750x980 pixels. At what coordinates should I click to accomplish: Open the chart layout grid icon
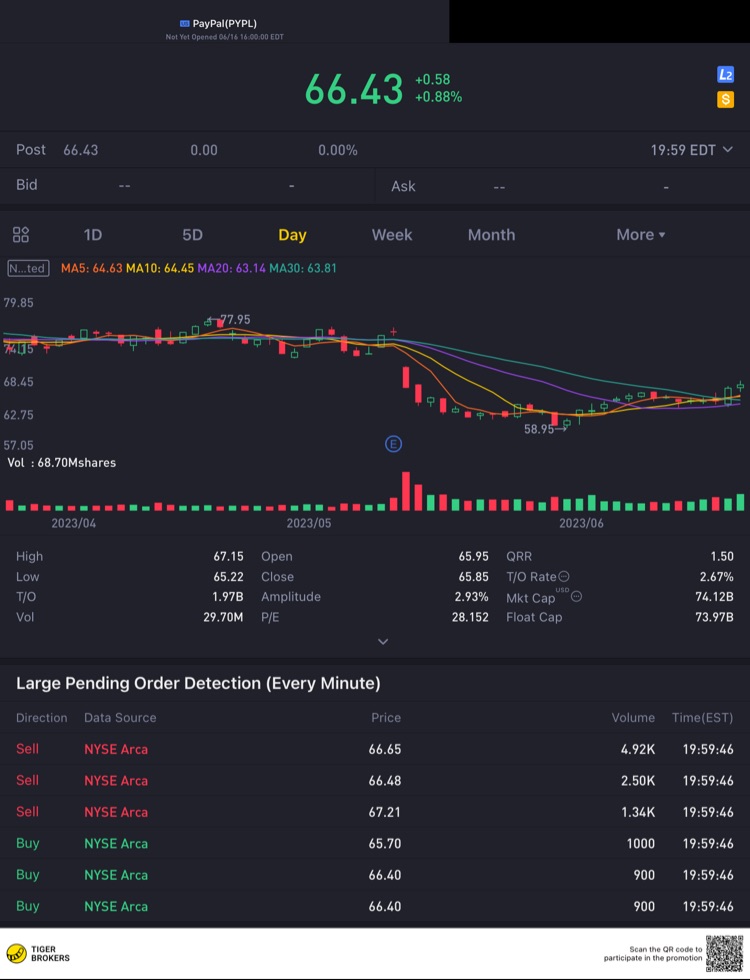(21, 235)
